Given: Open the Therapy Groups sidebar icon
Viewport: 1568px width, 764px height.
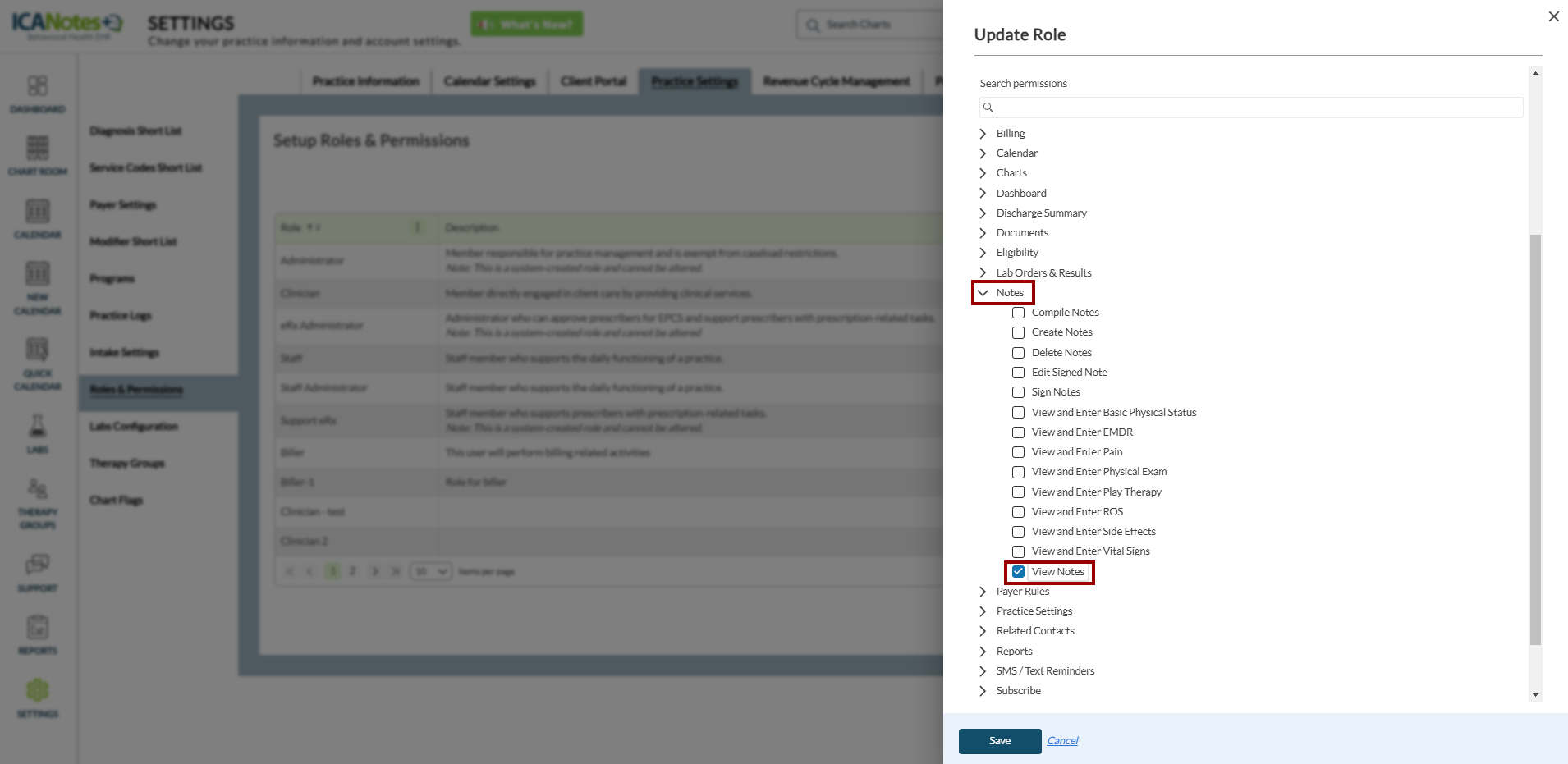Looking at the screenshot, I should point(38,489).
